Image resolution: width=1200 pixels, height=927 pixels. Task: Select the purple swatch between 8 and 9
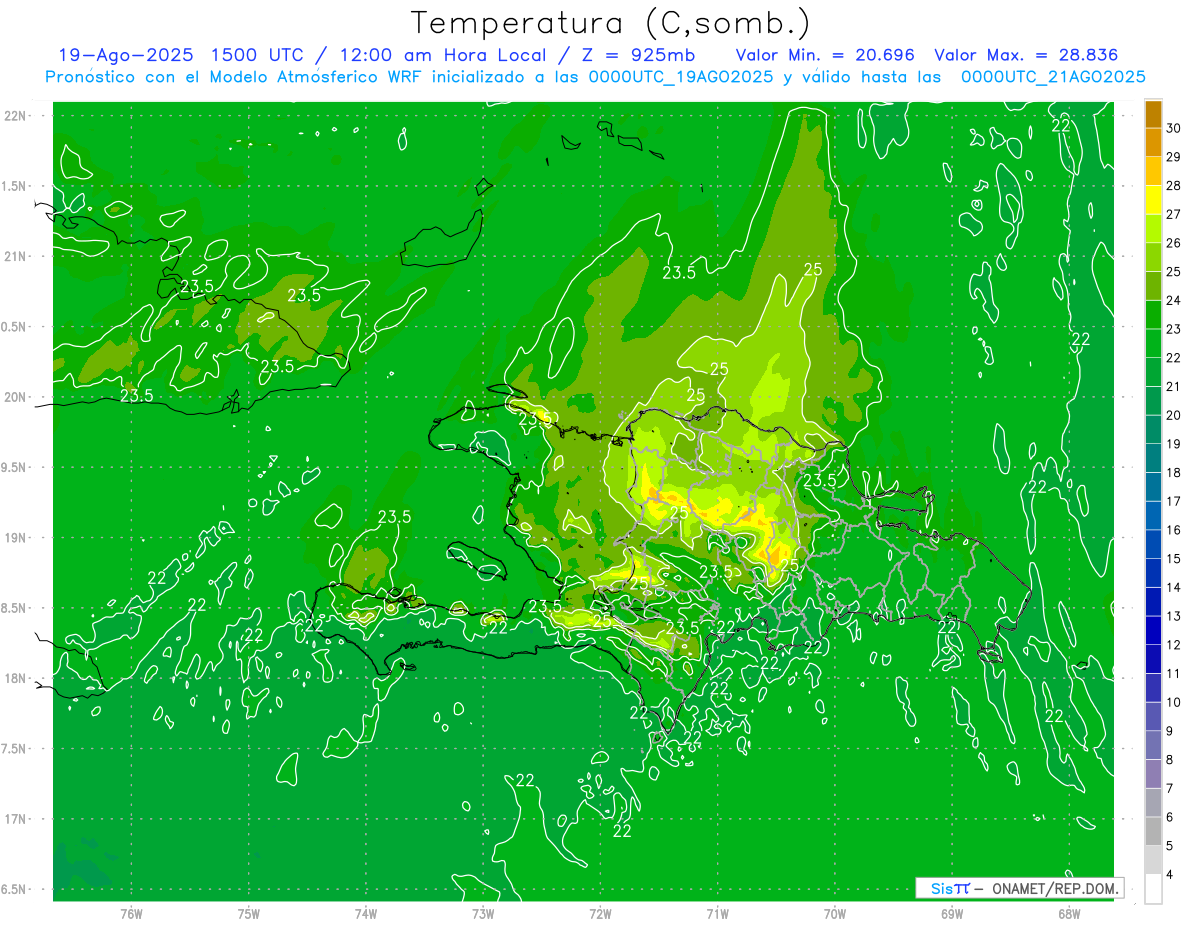click(1153, 745)
